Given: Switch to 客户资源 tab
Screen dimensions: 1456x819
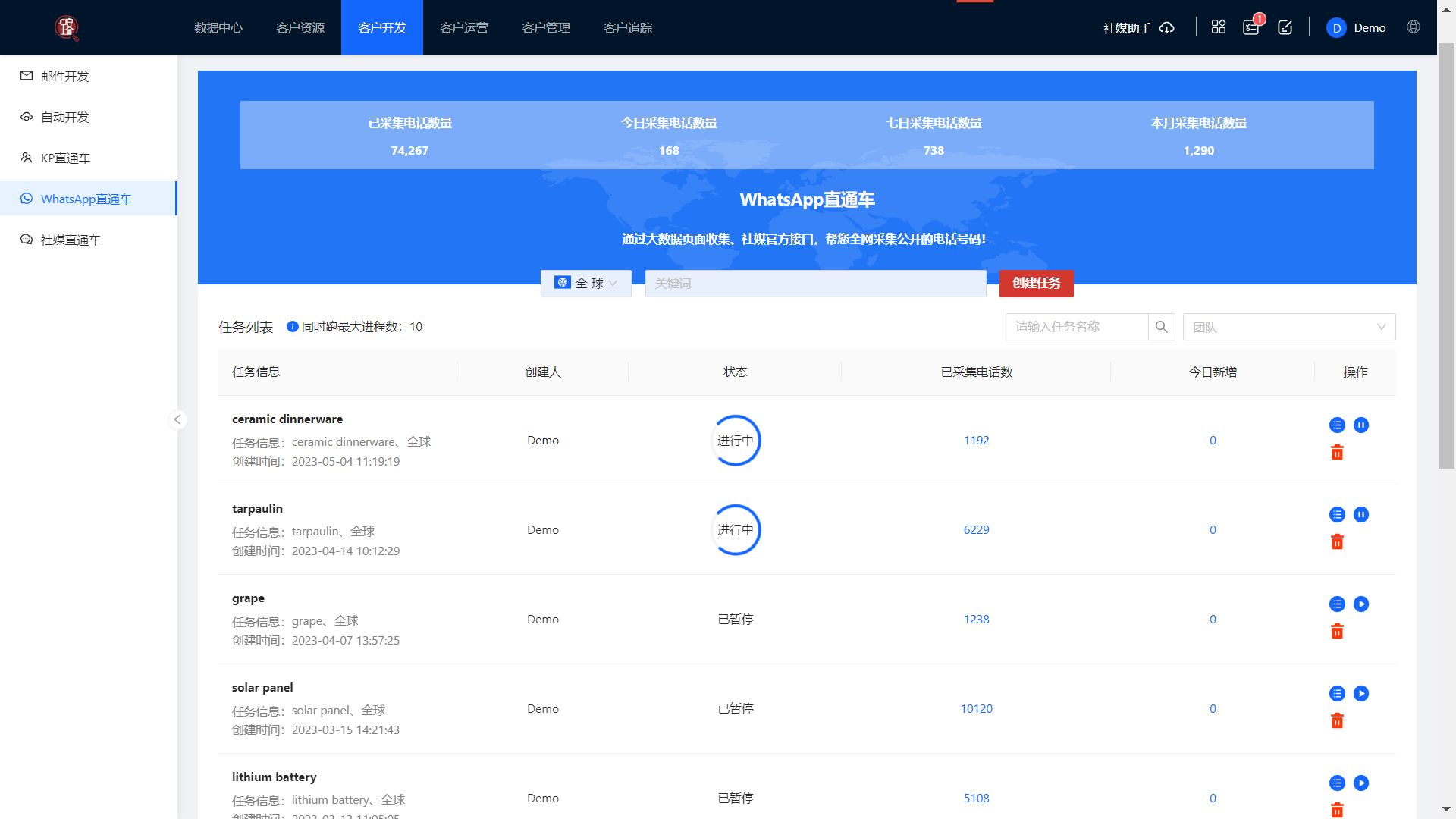Looking at the screenshot, I should [300, 28].
